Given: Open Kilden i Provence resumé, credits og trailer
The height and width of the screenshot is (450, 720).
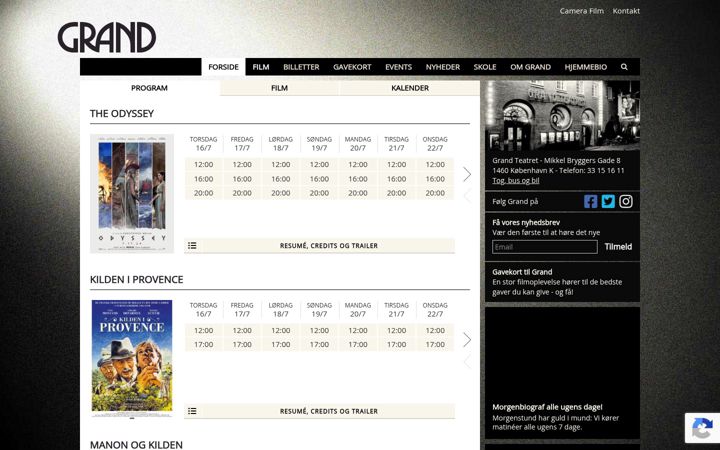Looking at the screenshot, I should [x=320, y=411].
